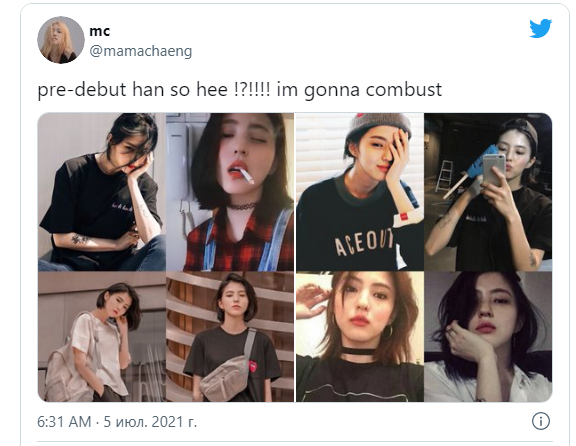Open the mc profile avatar picture

point(61,40)
